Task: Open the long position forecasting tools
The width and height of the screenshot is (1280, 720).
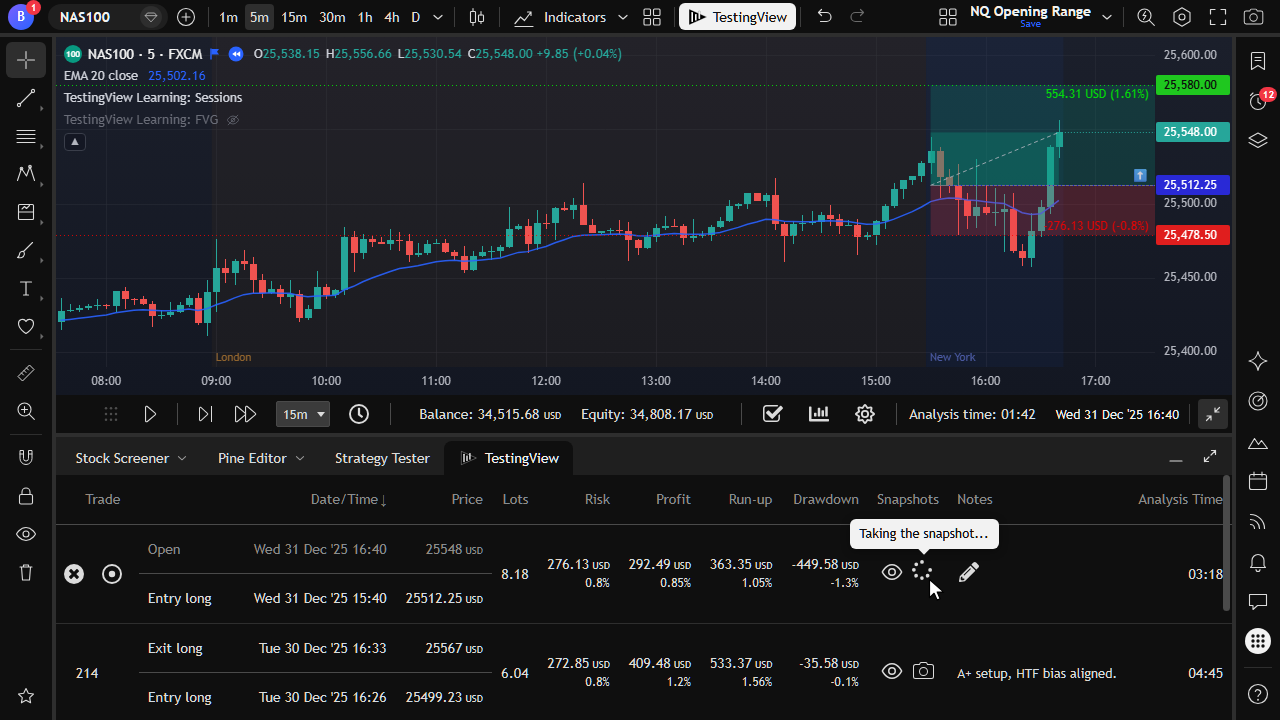Action: [x=26, y=212]
